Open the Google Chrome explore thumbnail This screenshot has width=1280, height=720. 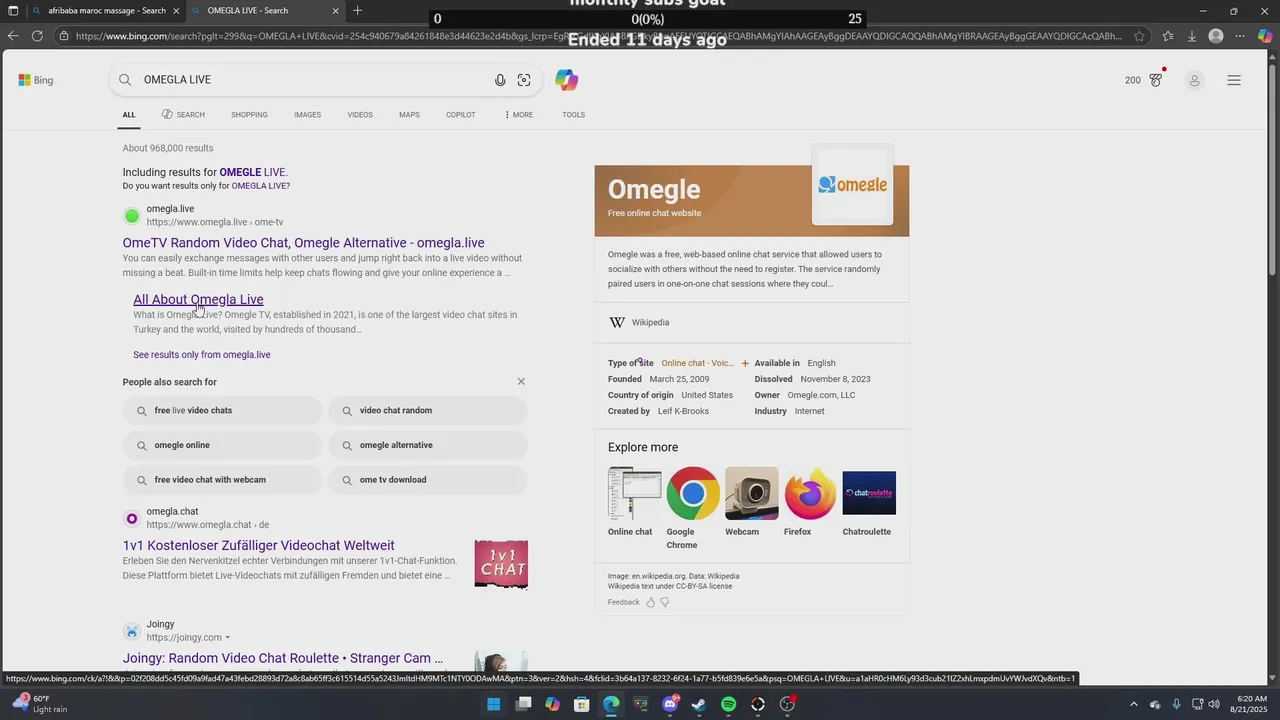tap(693, 493)
